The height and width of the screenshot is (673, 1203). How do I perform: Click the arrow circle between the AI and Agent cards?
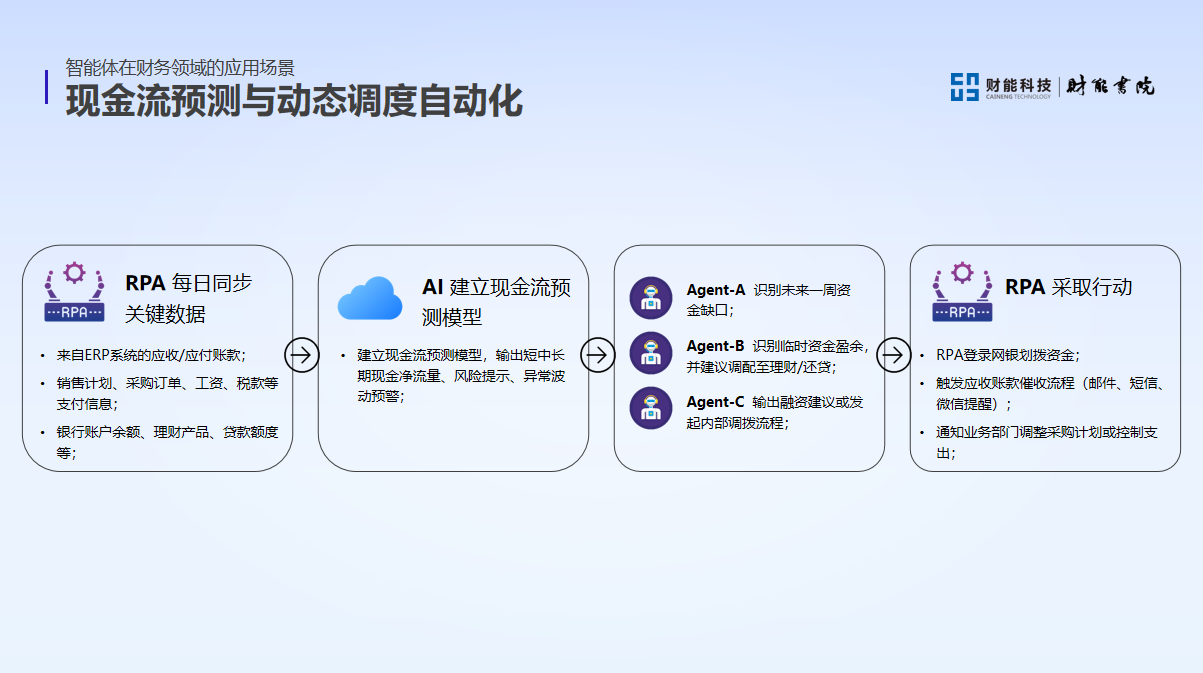598,354
